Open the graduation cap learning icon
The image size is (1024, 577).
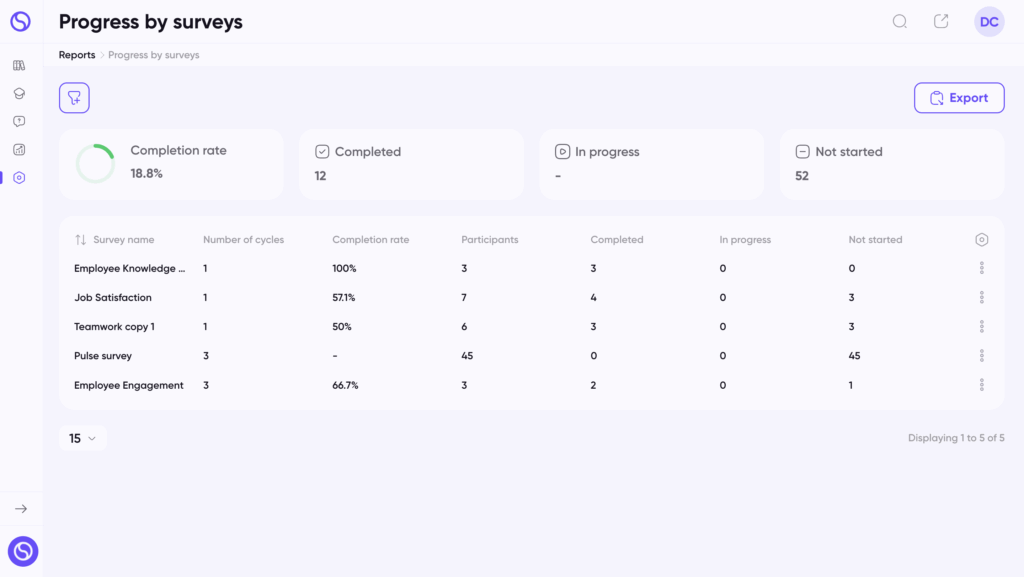pyautogui.click(x=19, y=93)
